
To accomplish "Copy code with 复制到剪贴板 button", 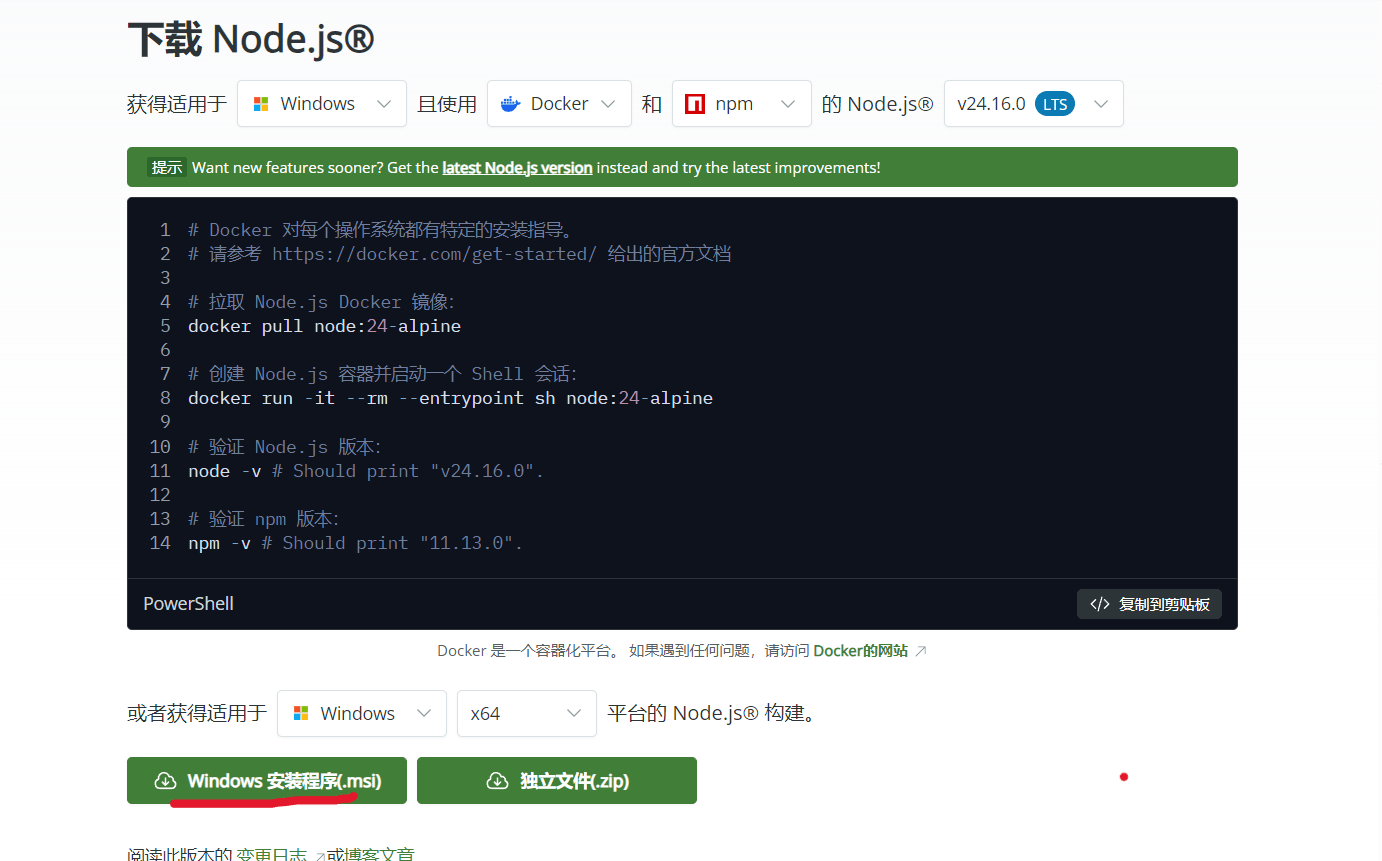I will coord(1149,604).
